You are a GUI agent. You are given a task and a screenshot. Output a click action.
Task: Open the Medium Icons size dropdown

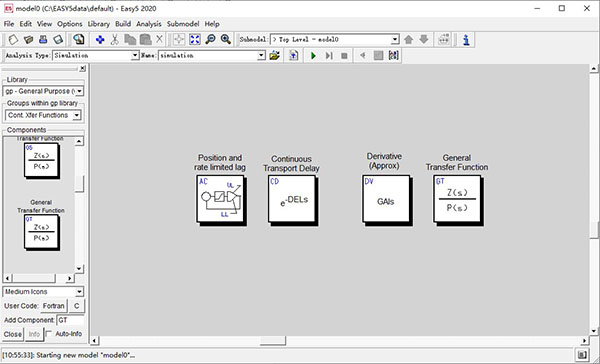(x=79, y=292)
